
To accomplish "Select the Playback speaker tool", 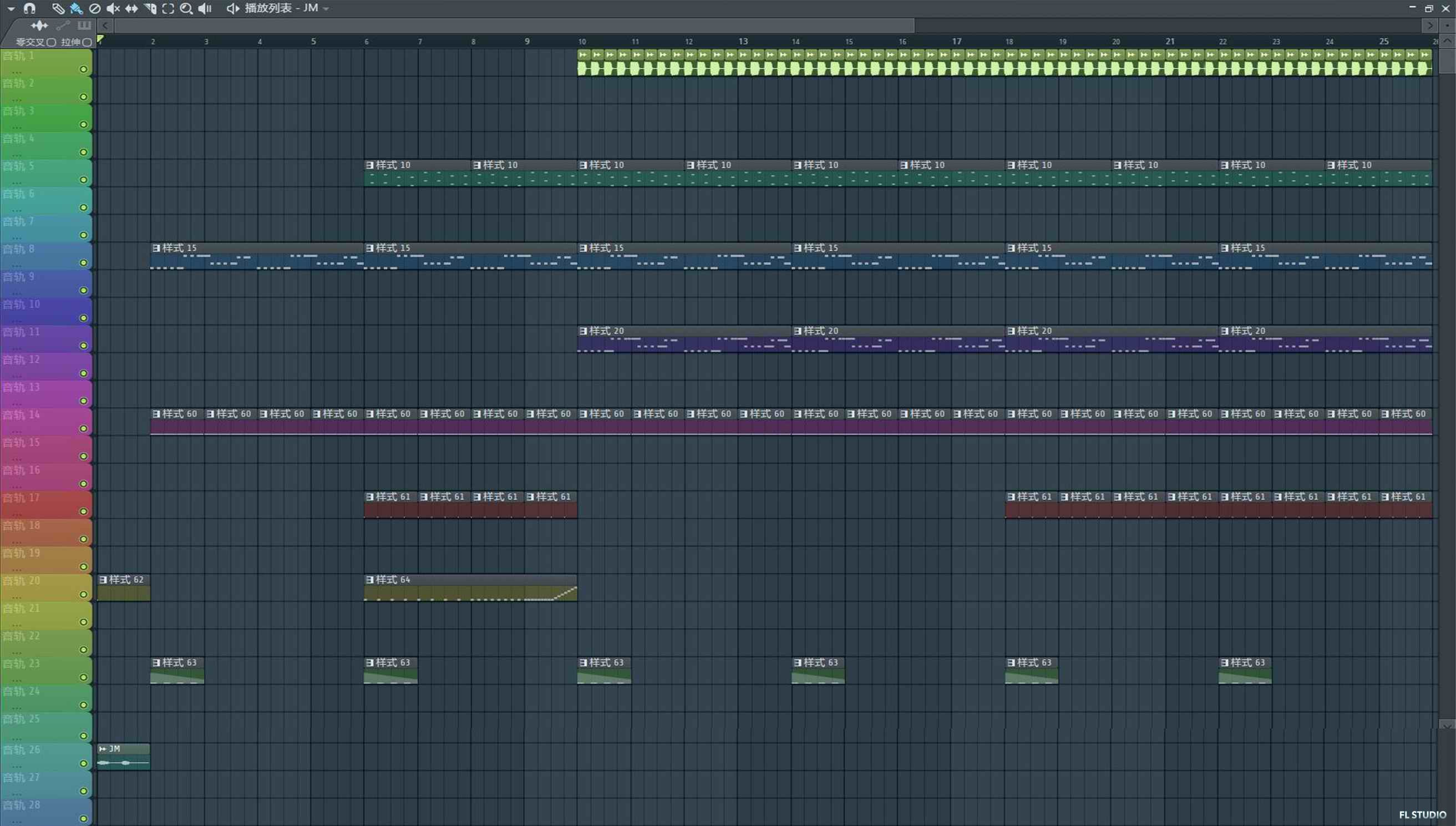I will coord(205,8).
